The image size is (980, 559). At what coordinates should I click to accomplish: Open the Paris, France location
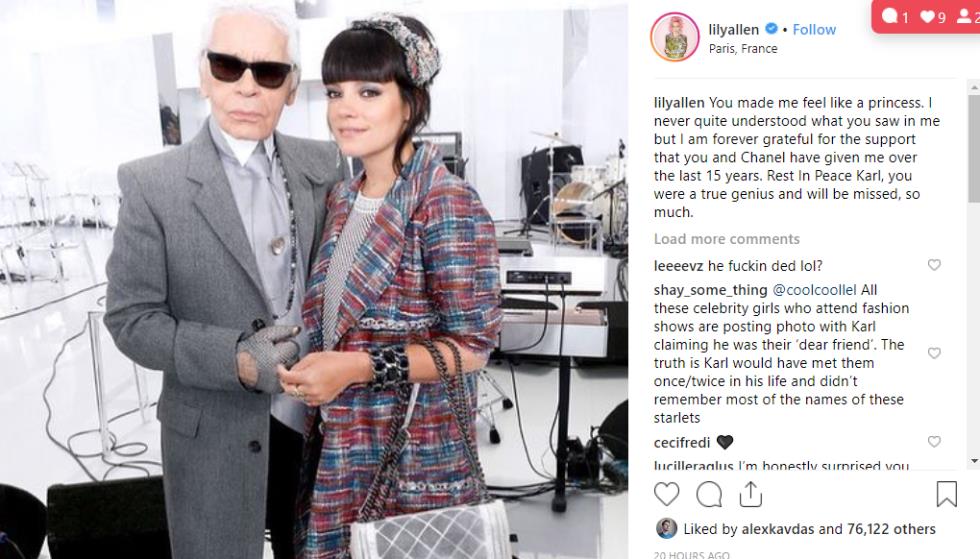tap(742, 49)
